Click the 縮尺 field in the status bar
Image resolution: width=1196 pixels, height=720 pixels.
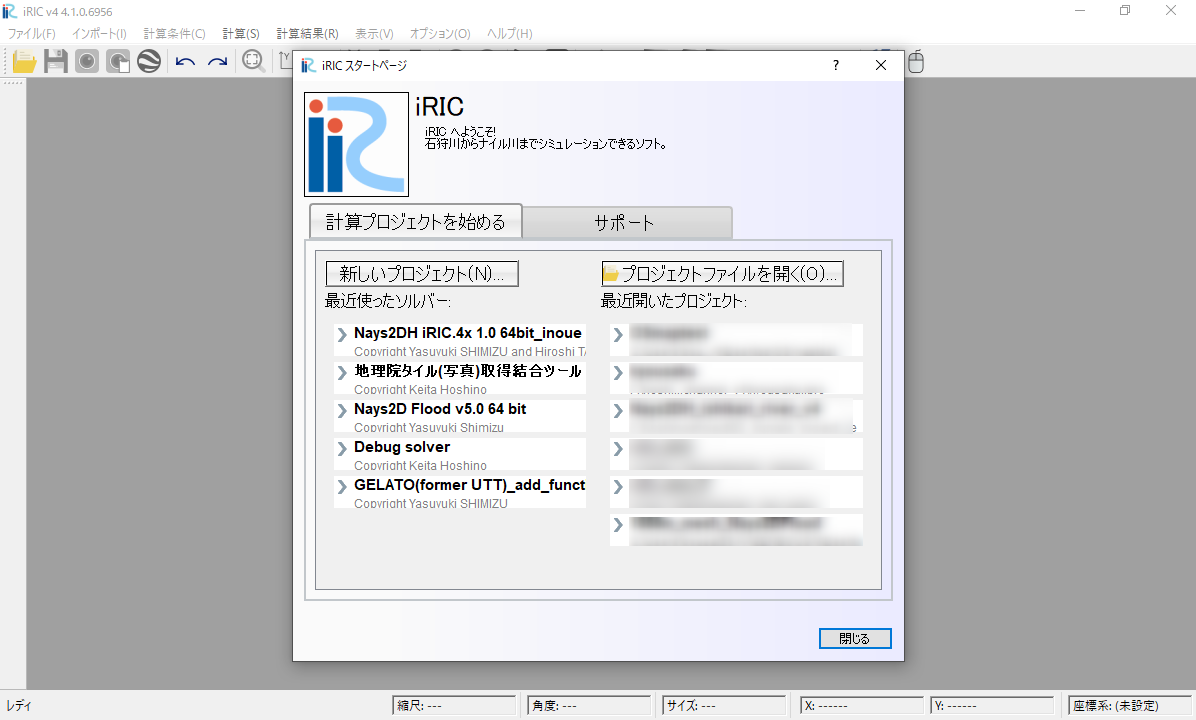[455, 706]
